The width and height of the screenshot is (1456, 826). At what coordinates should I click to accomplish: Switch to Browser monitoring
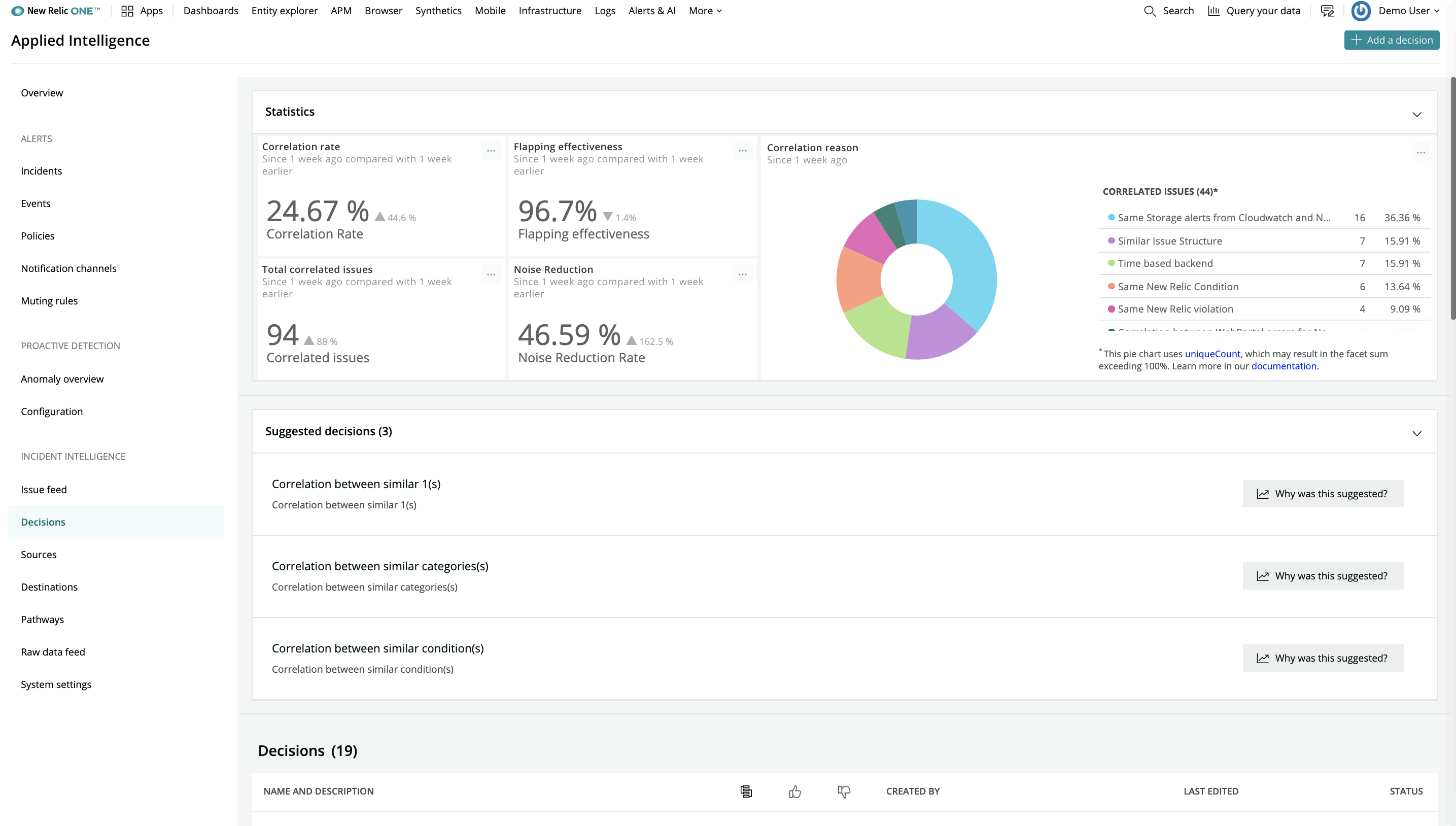click(384, 11)
